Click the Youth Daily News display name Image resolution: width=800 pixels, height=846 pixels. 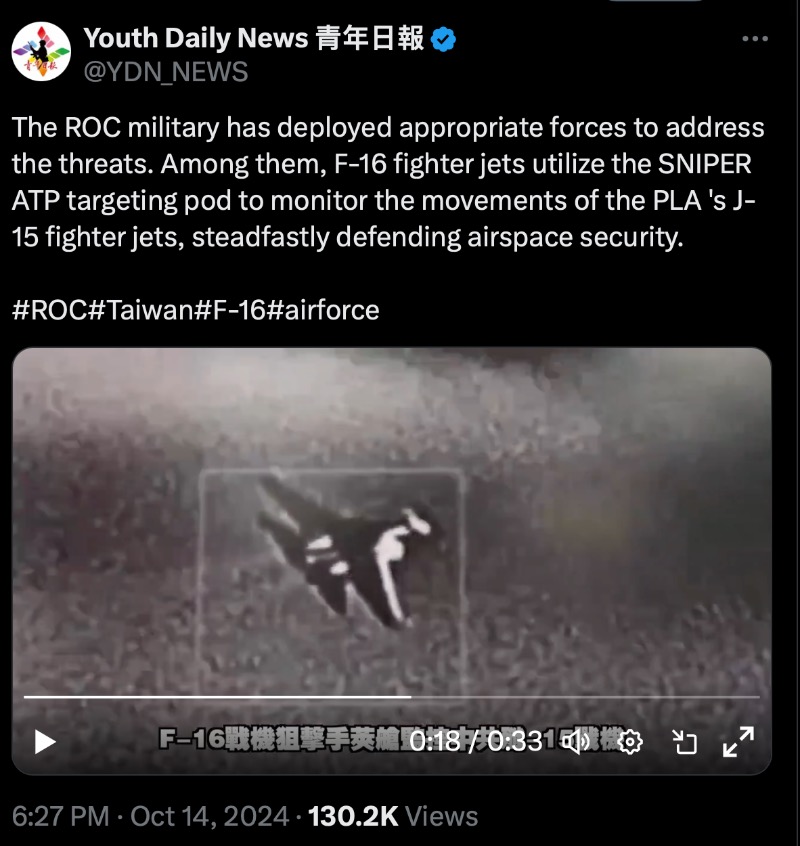coord(254,38)
